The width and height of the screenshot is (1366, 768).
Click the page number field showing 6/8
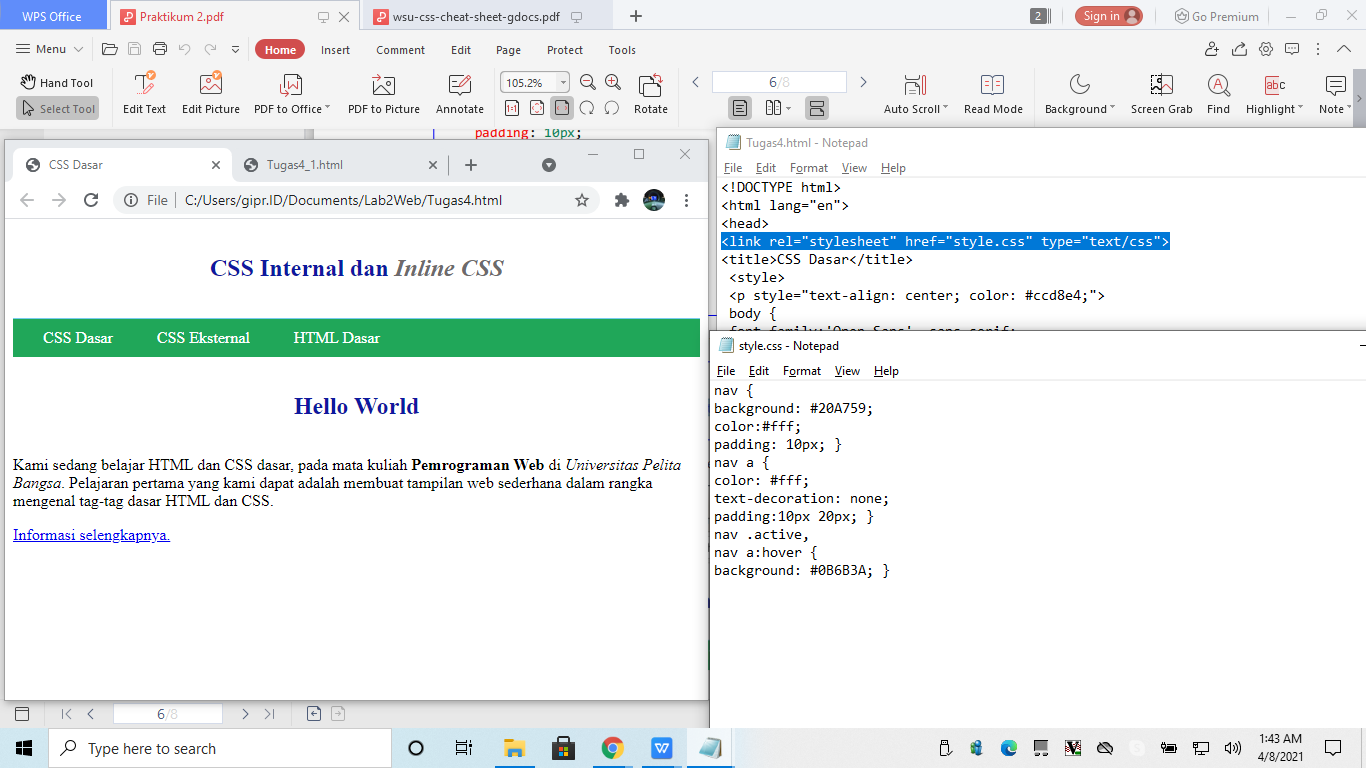(x=779, y=82)
